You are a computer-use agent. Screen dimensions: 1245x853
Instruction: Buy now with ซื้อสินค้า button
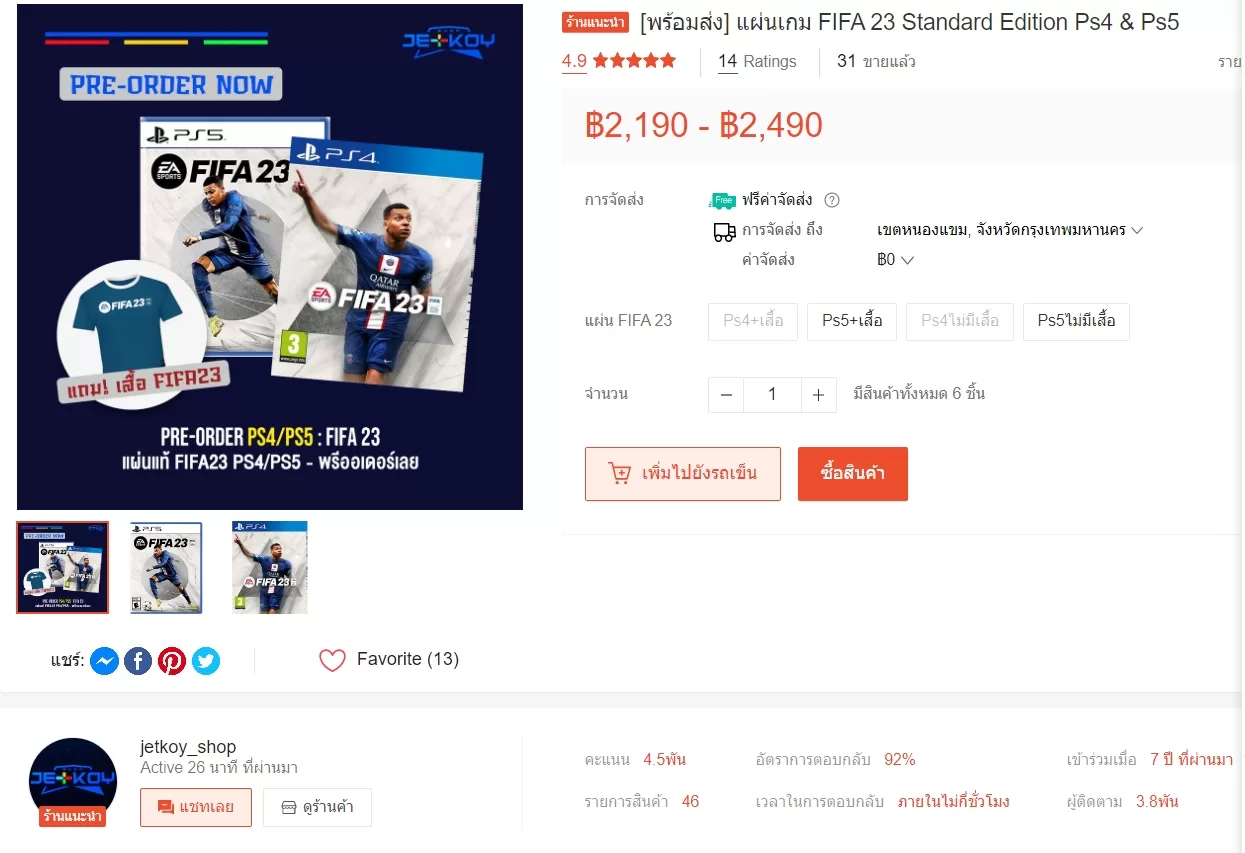coord(853,474)
